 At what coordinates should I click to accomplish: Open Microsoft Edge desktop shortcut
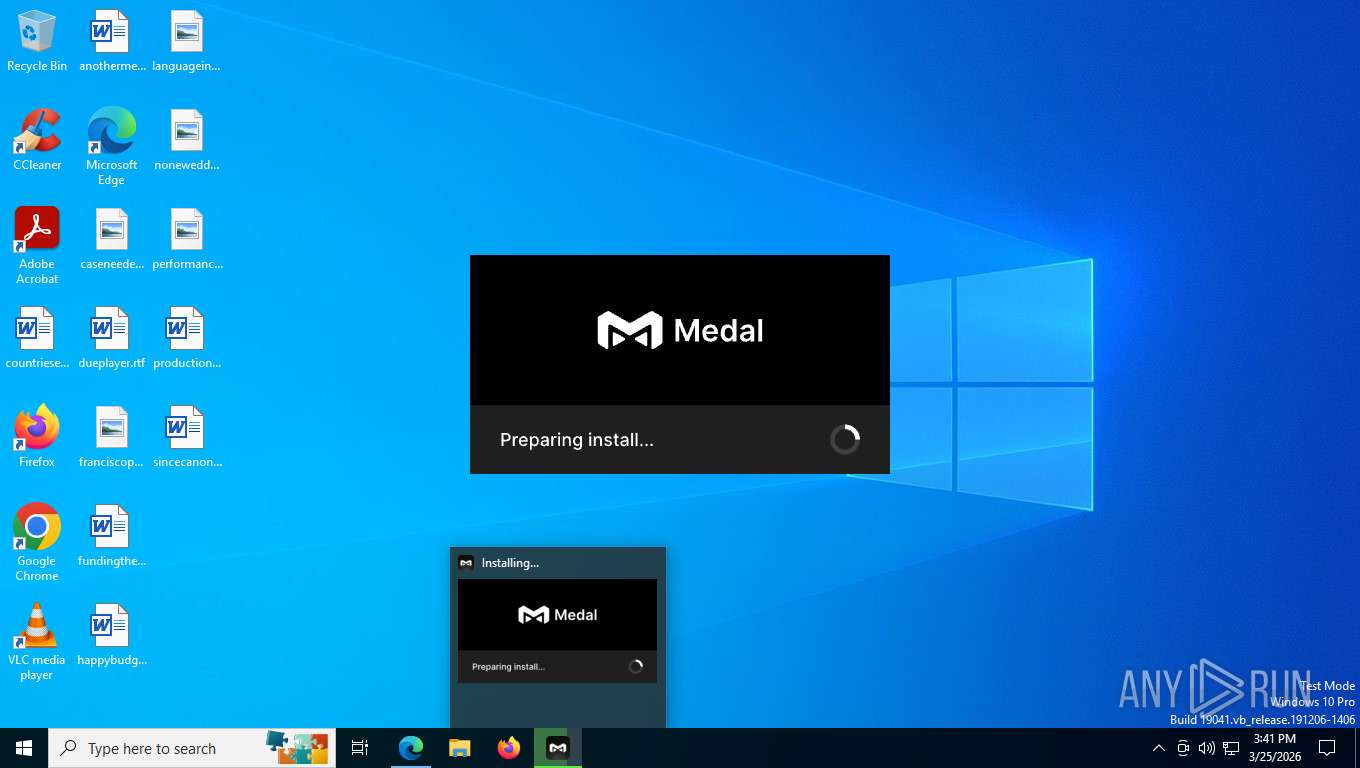[111, 147]
